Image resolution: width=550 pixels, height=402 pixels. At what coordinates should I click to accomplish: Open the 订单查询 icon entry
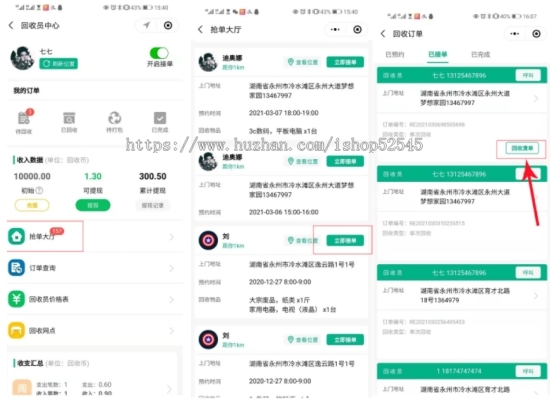pos(16,268)
